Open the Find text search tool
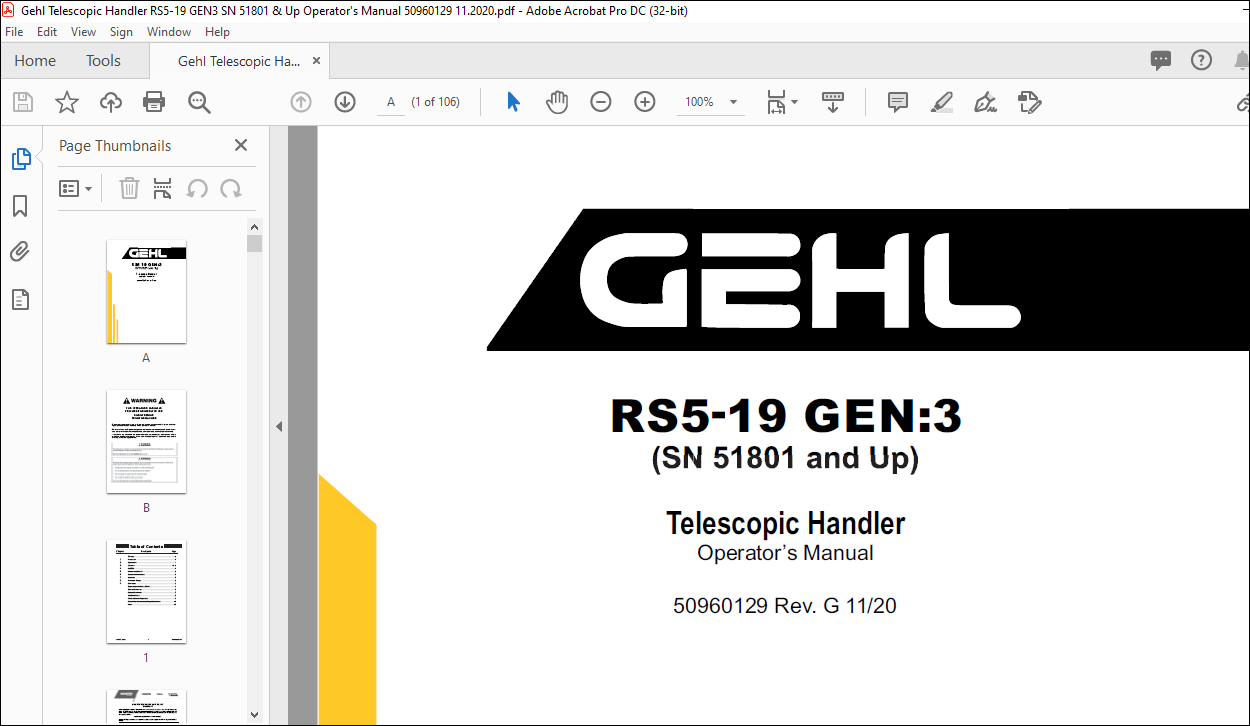Screen dimensions: 1250x726 click(199, 102)
